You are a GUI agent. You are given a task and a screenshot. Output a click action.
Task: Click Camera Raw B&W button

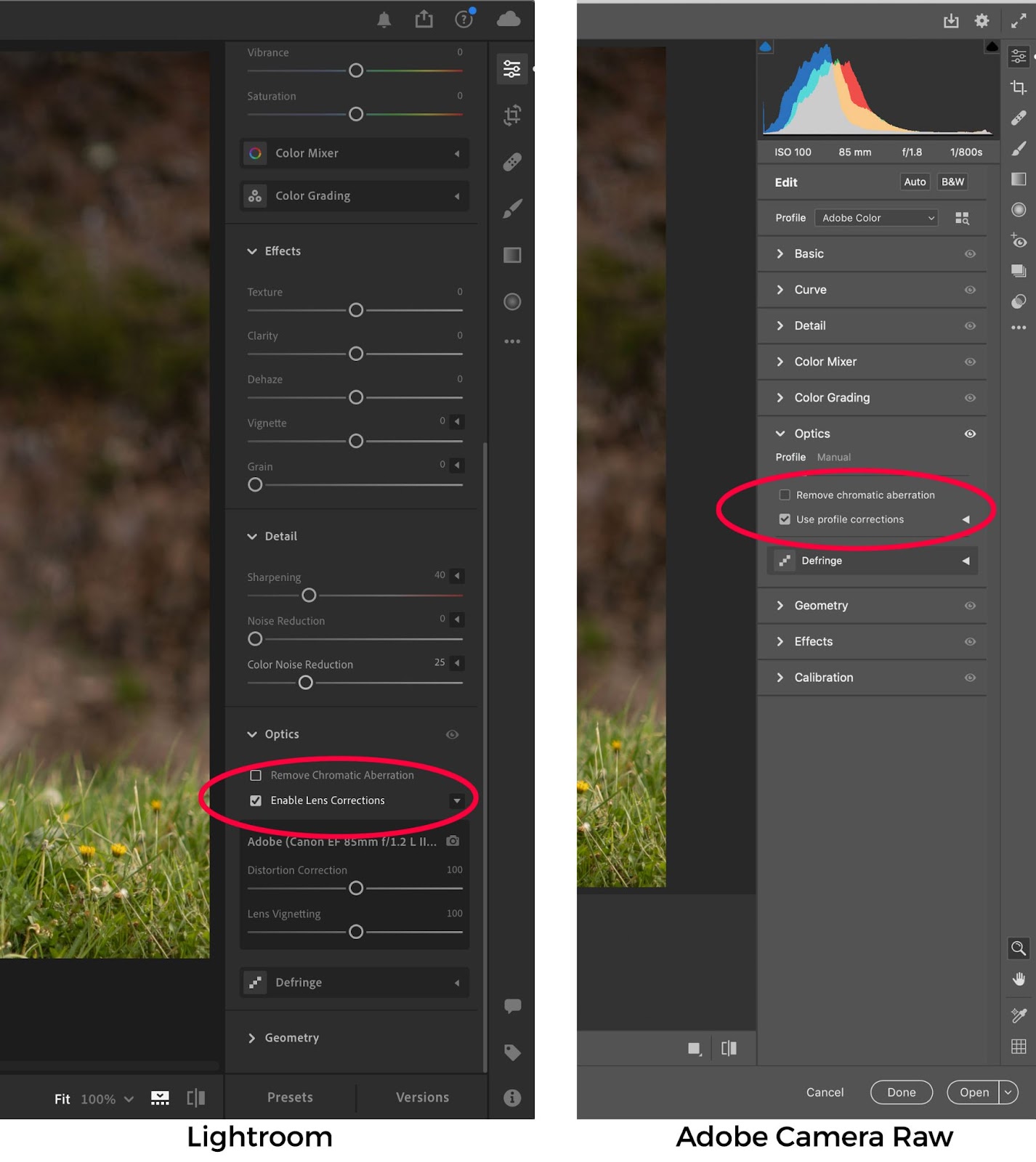[x=952, y=182]
